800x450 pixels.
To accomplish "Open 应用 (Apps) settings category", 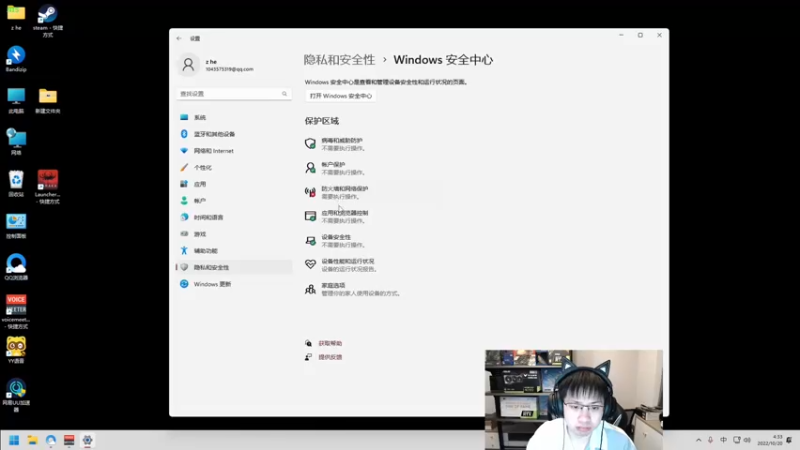I will pos(234,184).
